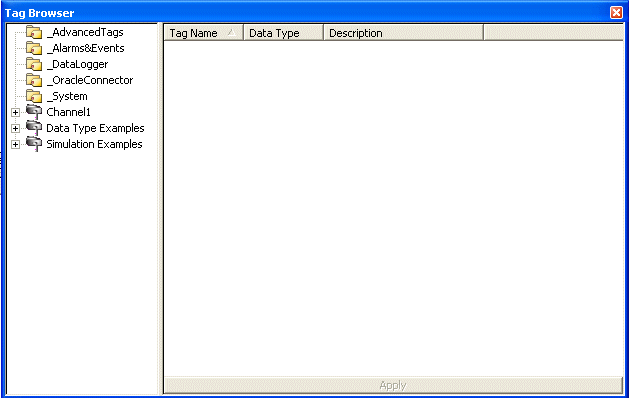
Task: Select the _System label
Action: (67, 96)
